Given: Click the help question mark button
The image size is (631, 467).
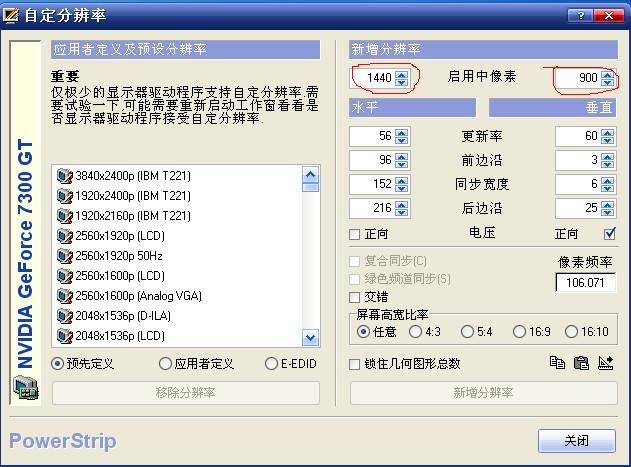Looking at the screenshot, I should pos(580,16).
